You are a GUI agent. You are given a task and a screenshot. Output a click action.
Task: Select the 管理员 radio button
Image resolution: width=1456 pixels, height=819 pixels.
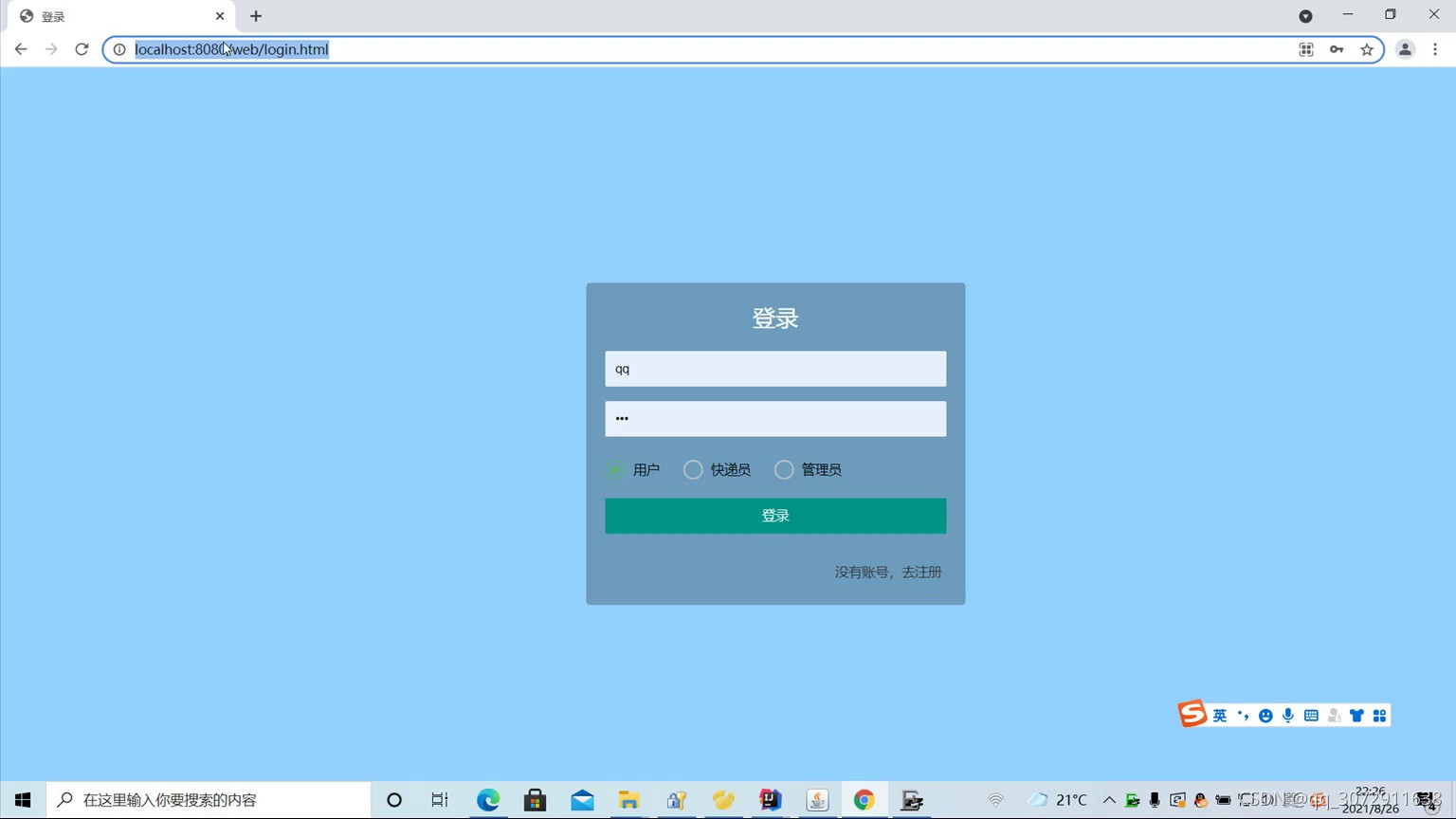click(x=784, y=469)
